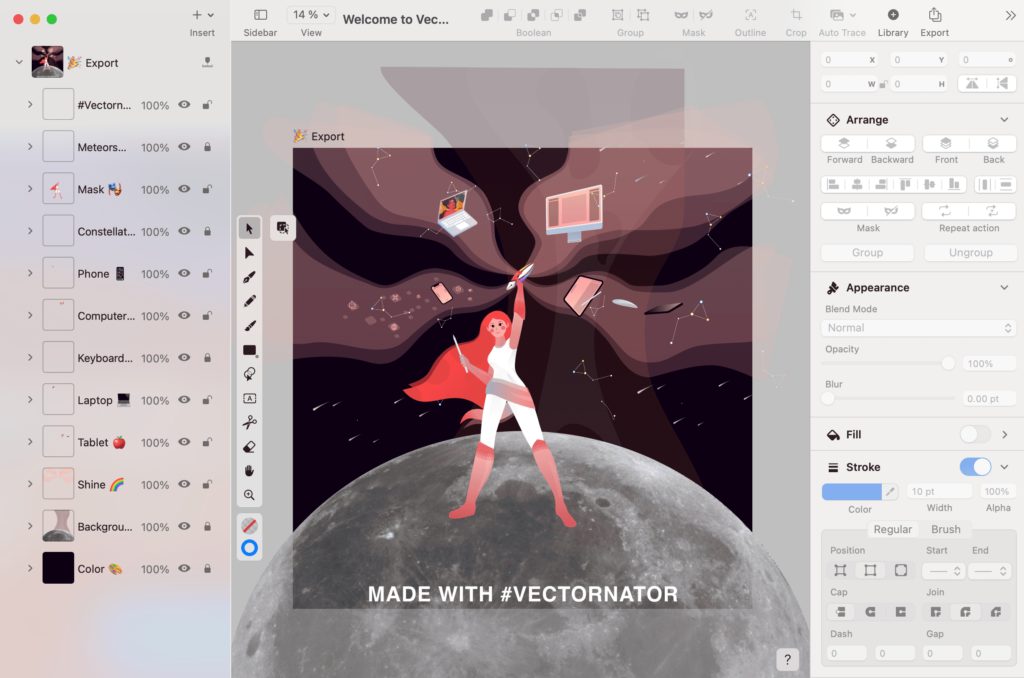This screenshot has height=678, width=1024.
Task: Show more toolbar items chevrons
Action: [1010, 16]
